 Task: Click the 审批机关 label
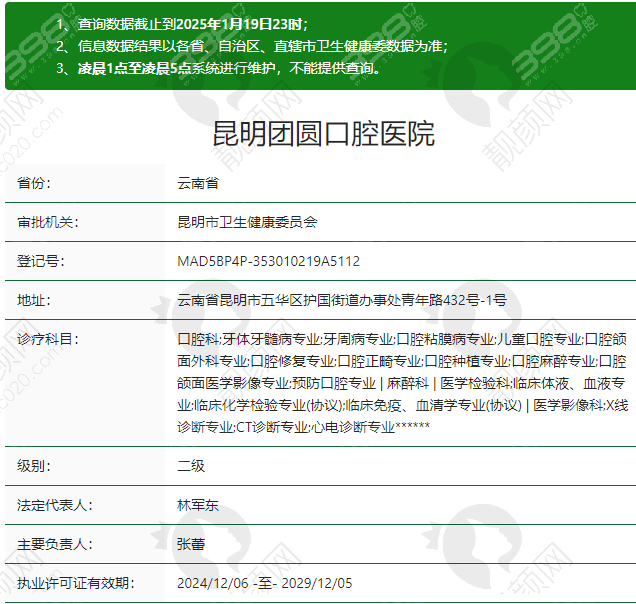[x=47, y=222]
